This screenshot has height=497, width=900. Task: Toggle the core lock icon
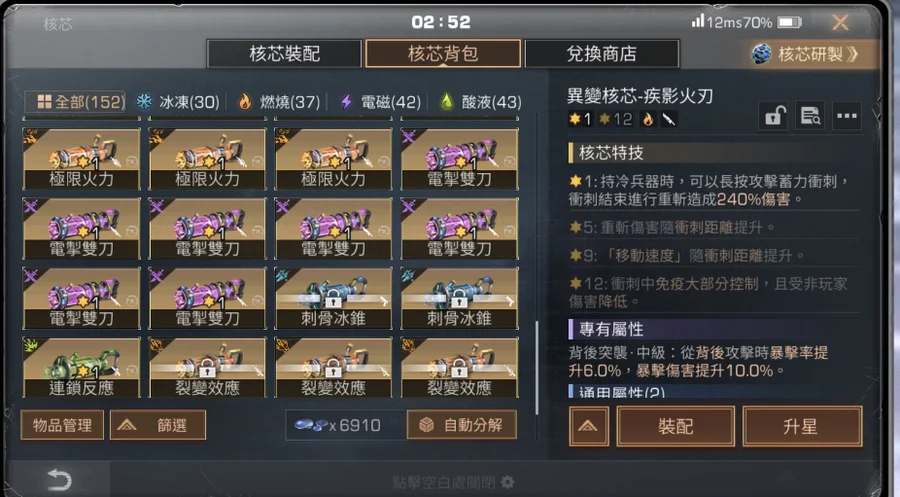tap(774, 116)
